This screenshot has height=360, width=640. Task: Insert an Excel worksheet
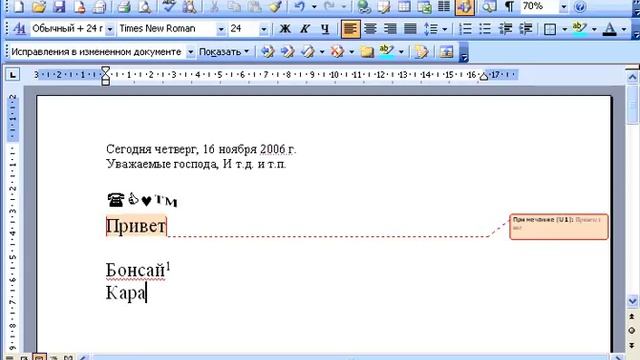424,6
